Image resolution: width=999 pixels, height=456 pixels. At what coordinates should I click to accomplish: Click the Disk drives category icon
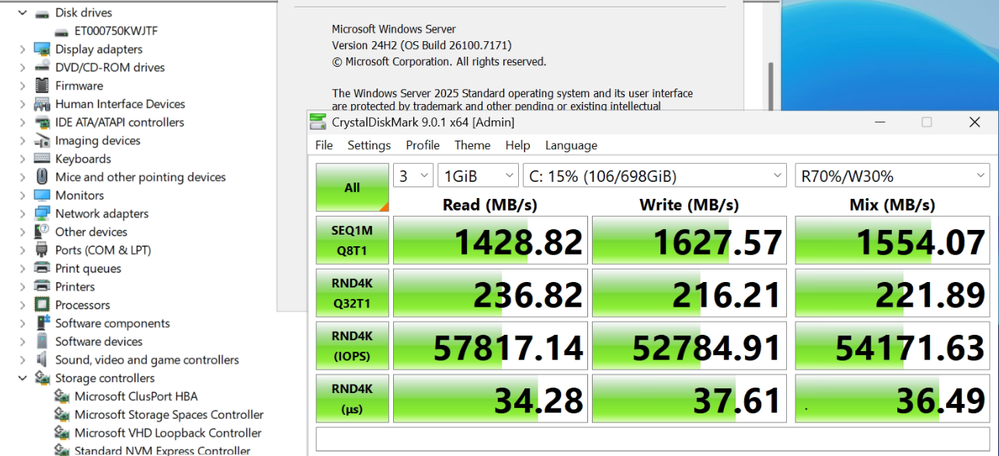[42, 13]
